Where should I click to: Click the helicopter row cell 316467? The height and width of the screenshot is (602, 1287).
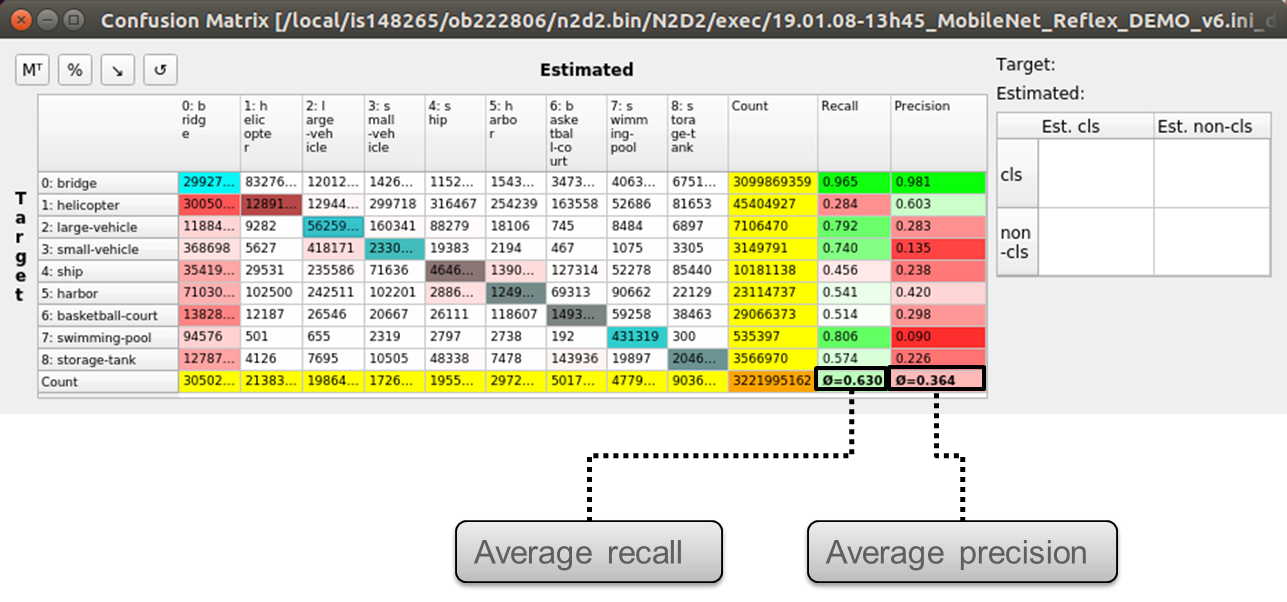click(x=455, y=205)
